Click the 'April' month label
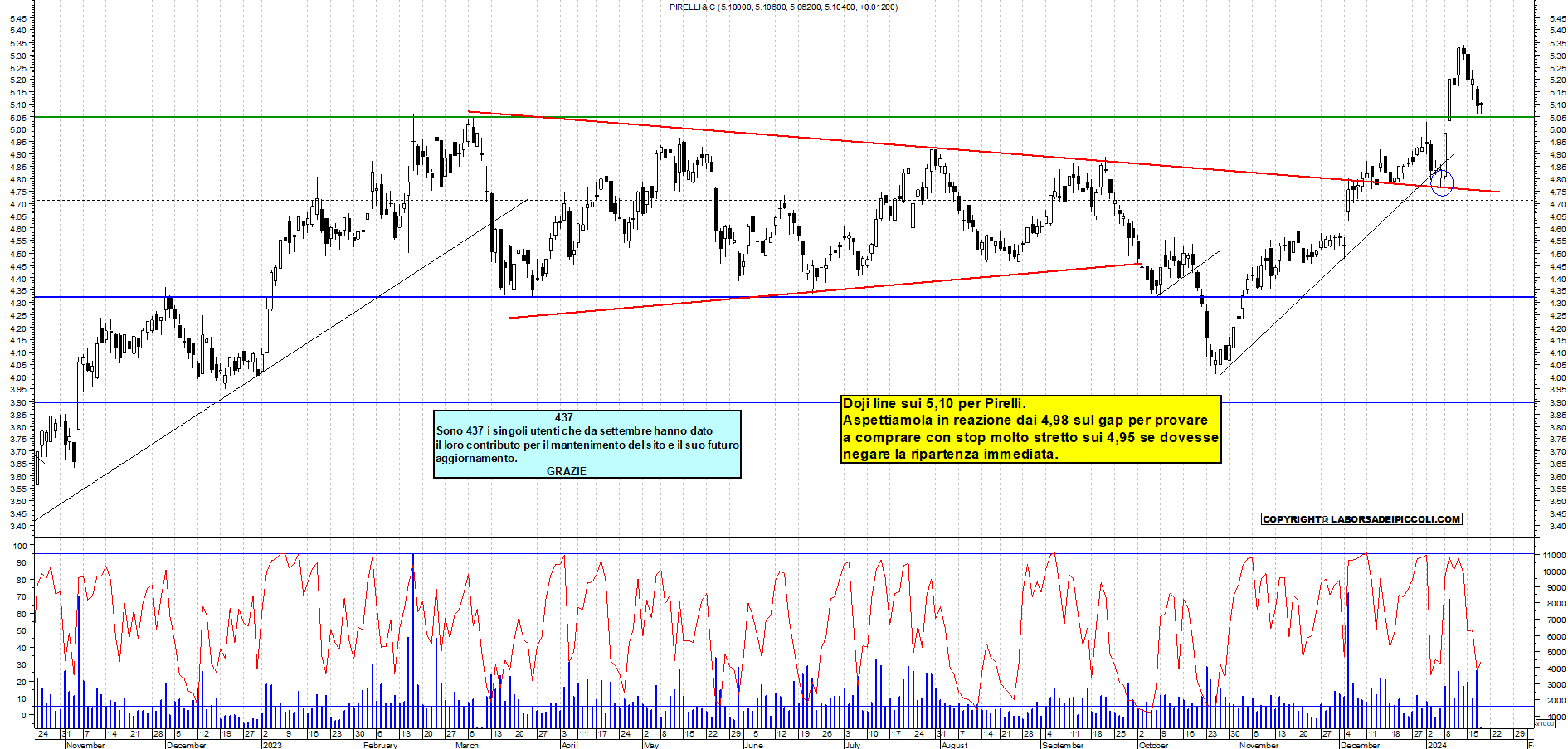This screenshot has width=1568, height=749. 569,745
